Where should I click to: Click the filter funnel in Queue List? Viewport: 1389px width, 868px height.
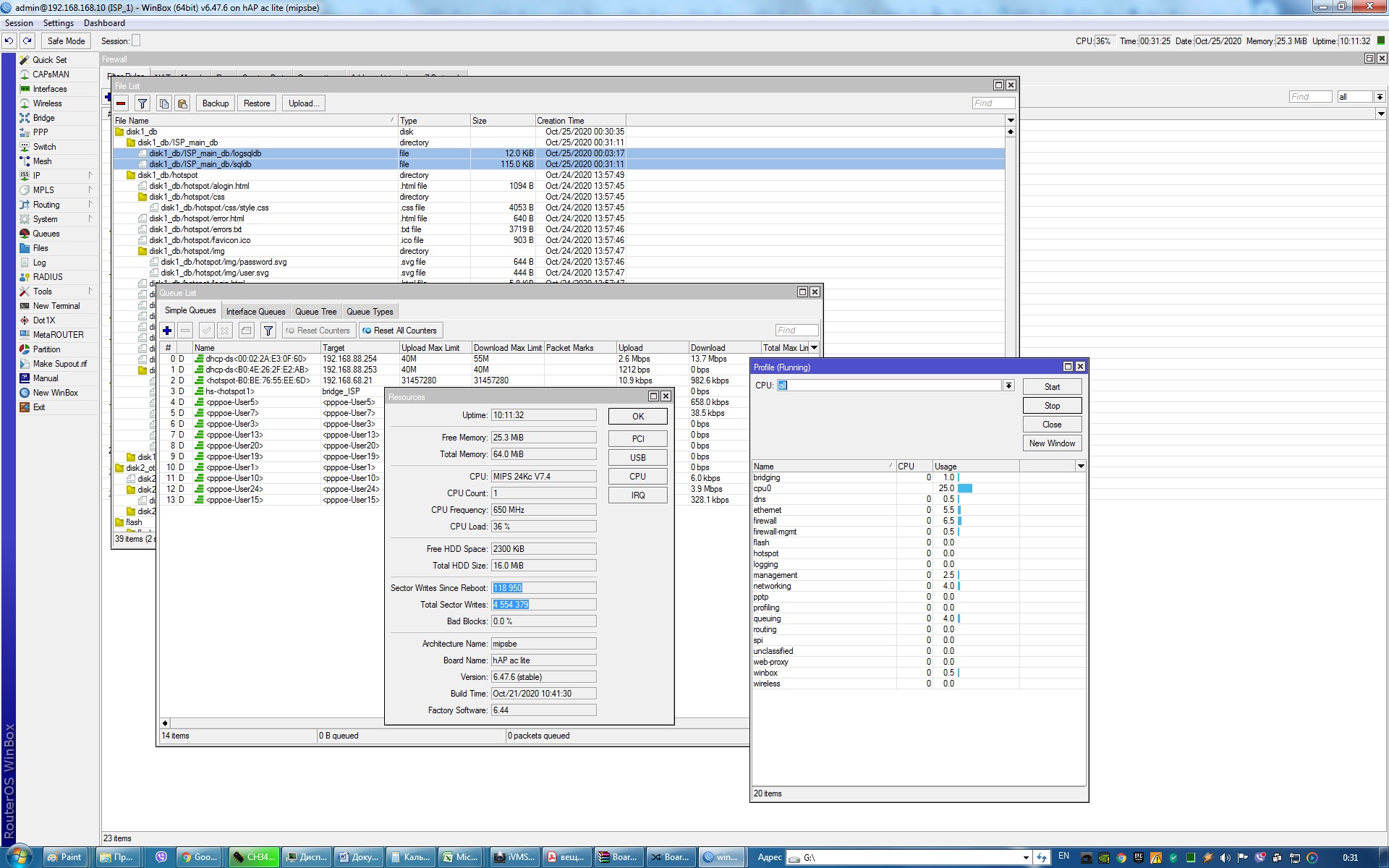(x=268, y=331)
